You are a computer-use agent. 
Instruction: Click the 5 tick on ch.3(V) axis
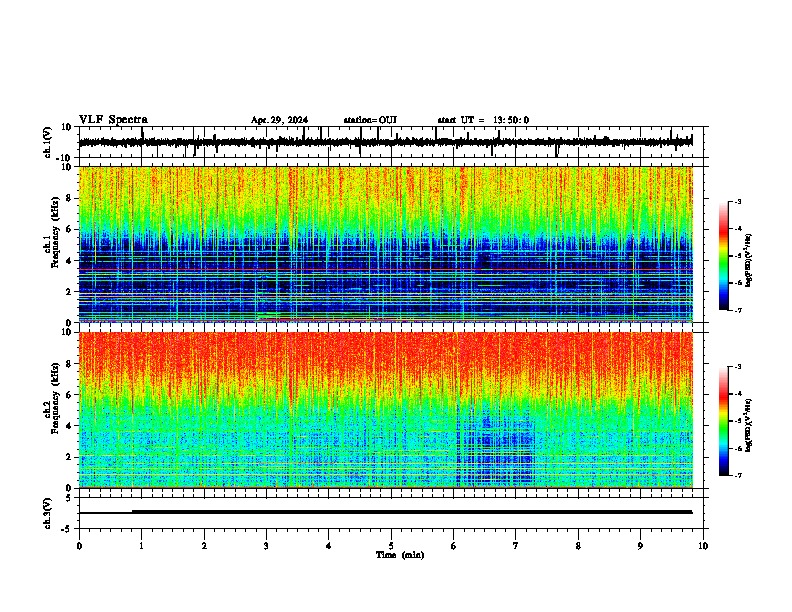[x=70, y=498]
